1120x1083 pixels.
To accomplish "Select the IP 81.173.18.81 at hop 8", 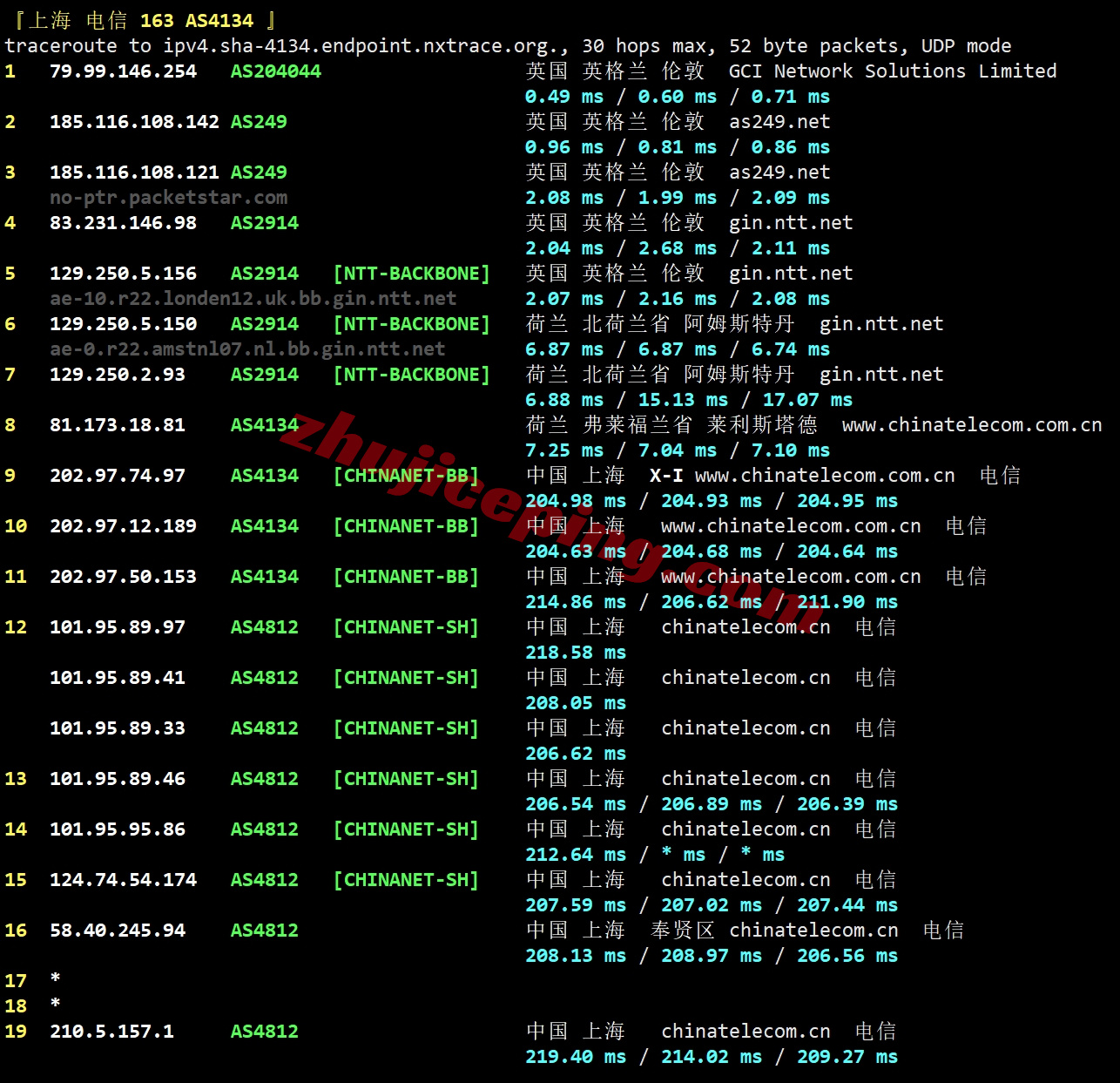I will click(118, 425).
